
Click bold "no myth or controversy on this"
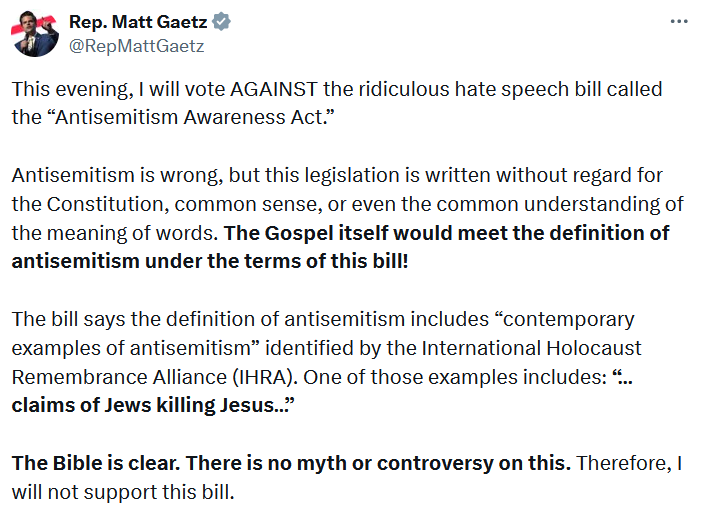419,463
